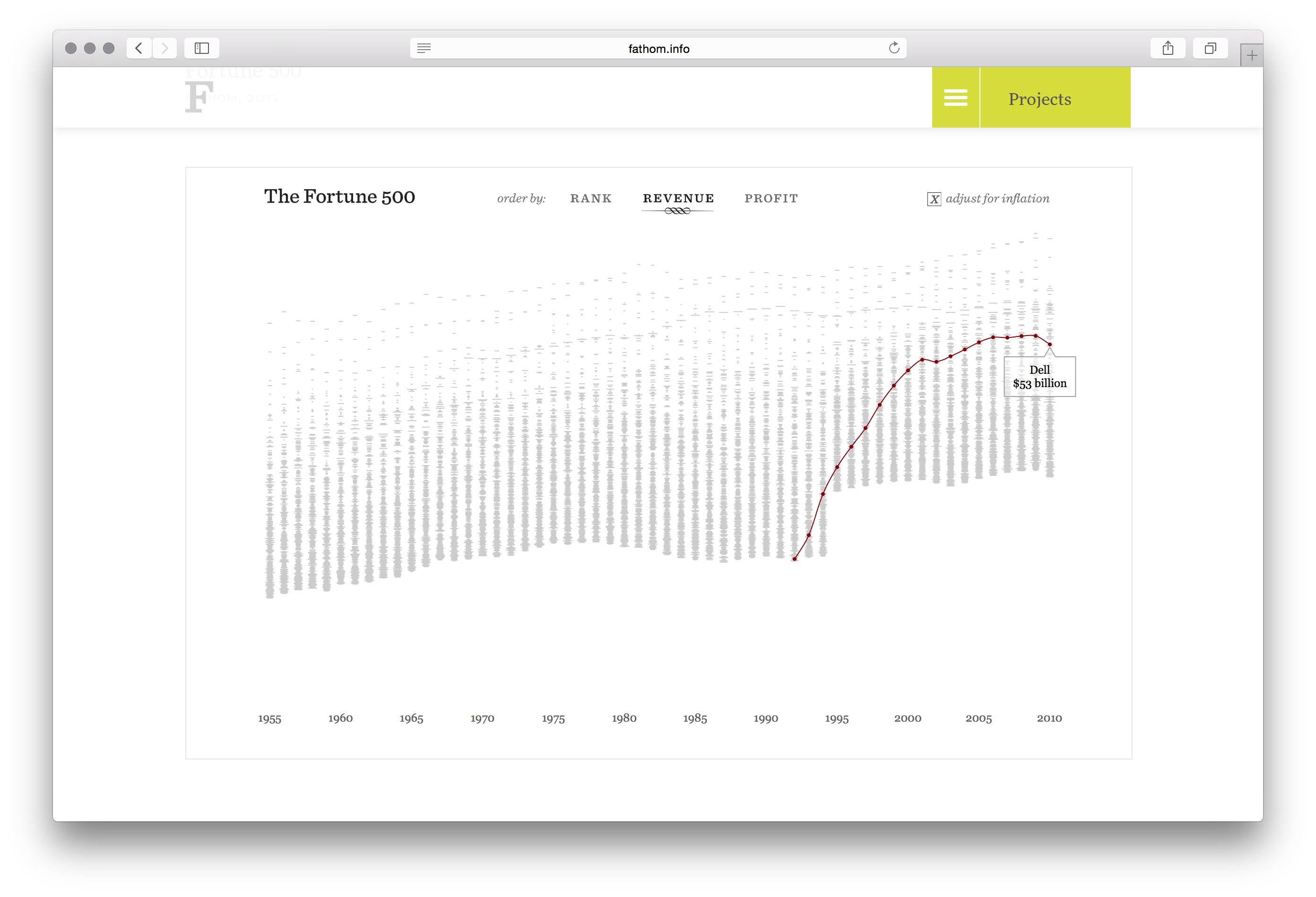Order chart by REVENUE
The width and height of the screenshot is (1316, 897).
678,199
